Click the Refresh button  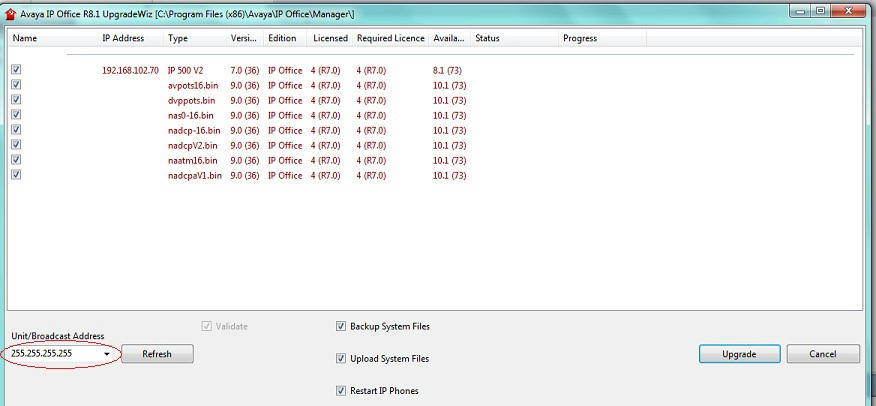(x=157, y=354)
